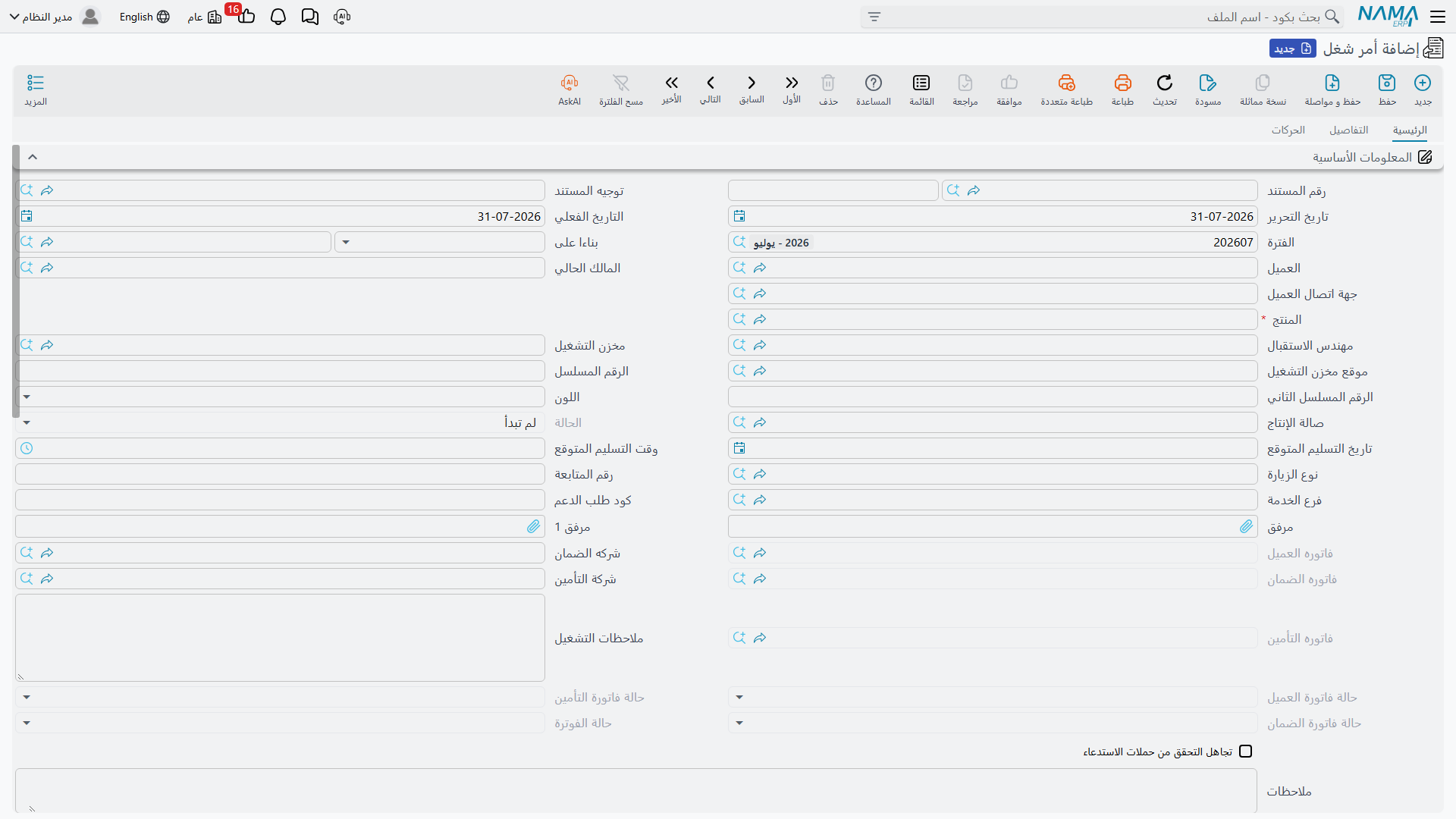Click the طباعة (Print) toolbar icon
This screenshot has width=1456, height=819.
pyautogui.click(x=1123, y=83)
